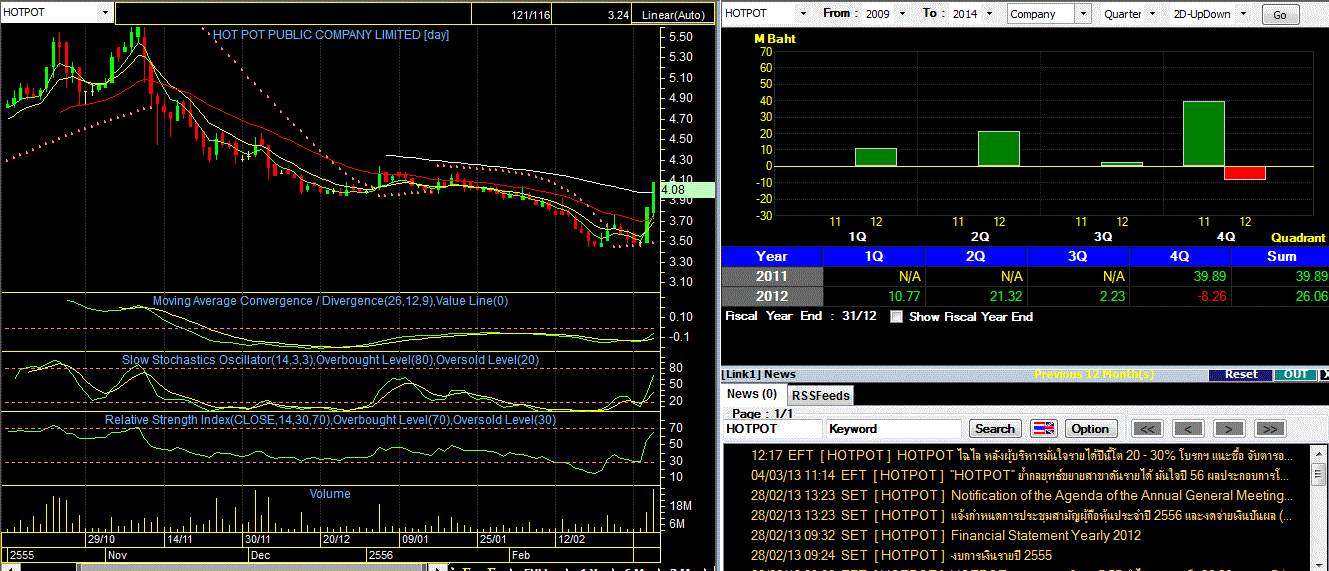Viewport: 1329px width, 571px height.
Task: Click the language flag icon
Action: click(x=1043, y=428)
